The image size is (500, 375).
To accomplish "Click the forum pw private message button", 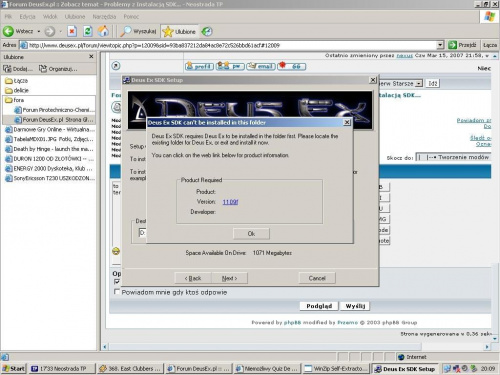I will point(230,66).
